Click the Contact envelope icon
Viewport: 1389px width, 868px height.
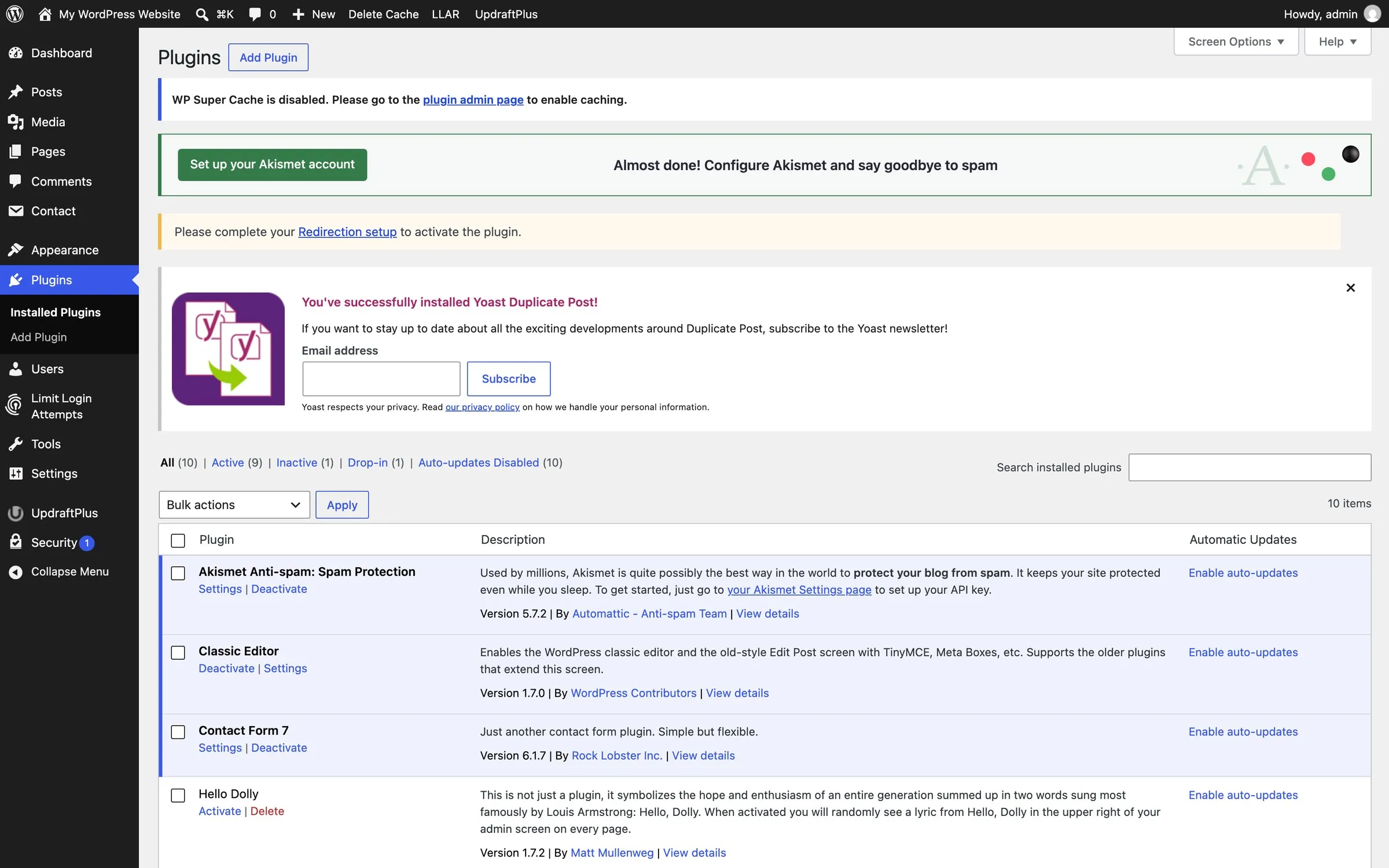click(16, 211)
